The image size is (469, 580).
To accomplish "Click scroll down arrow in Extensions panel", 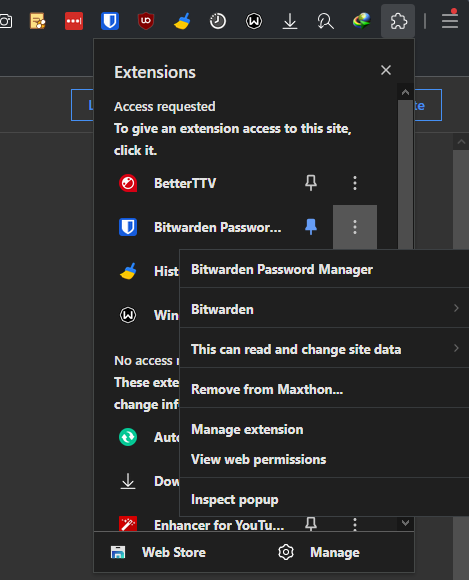I will click(405, 523).
